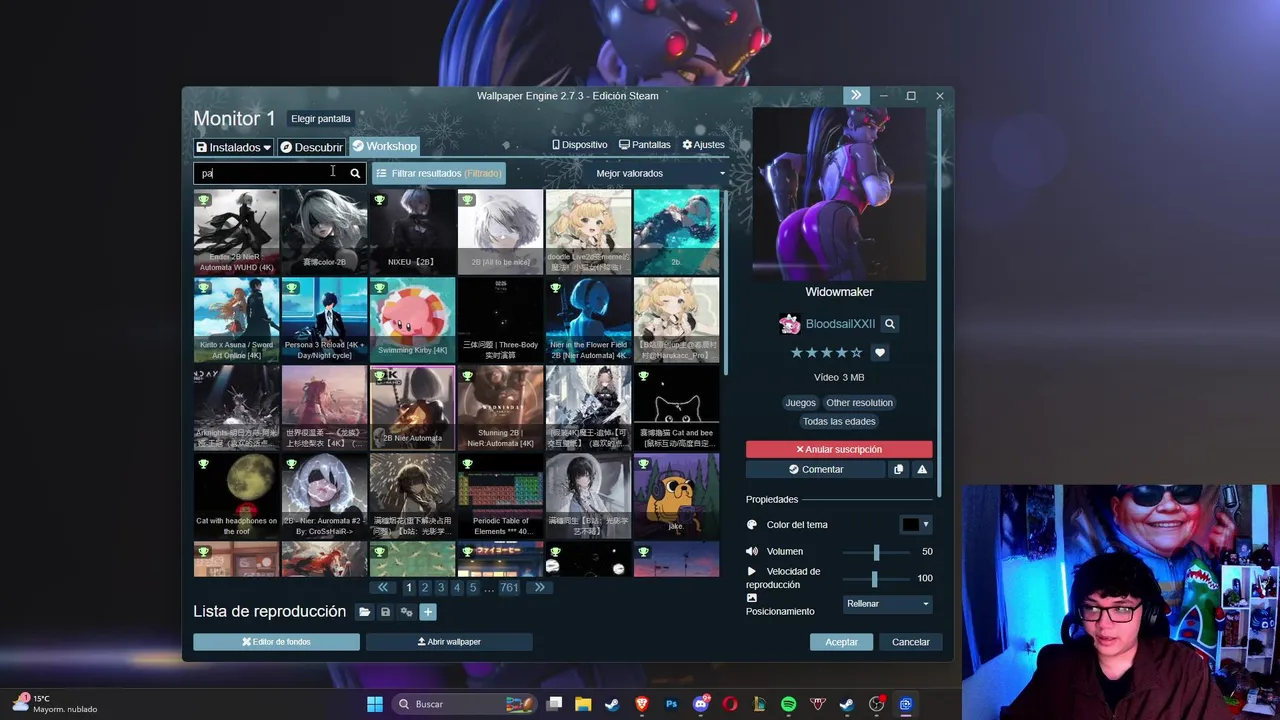The image size is (1280, 720).
Task: Search the author BloodsailXXII with the magnifier icon
Action: click(x=890, y=324)
